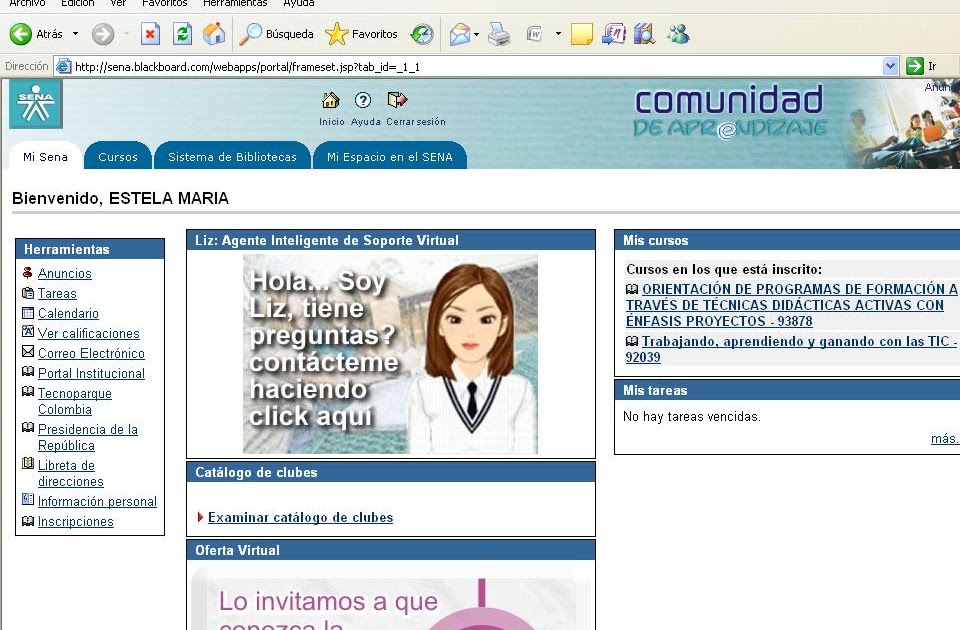The width and height of the screenshot is (960, 630).
Task: Click the mail envelope toolbar icon
Action: click(460, 34)
